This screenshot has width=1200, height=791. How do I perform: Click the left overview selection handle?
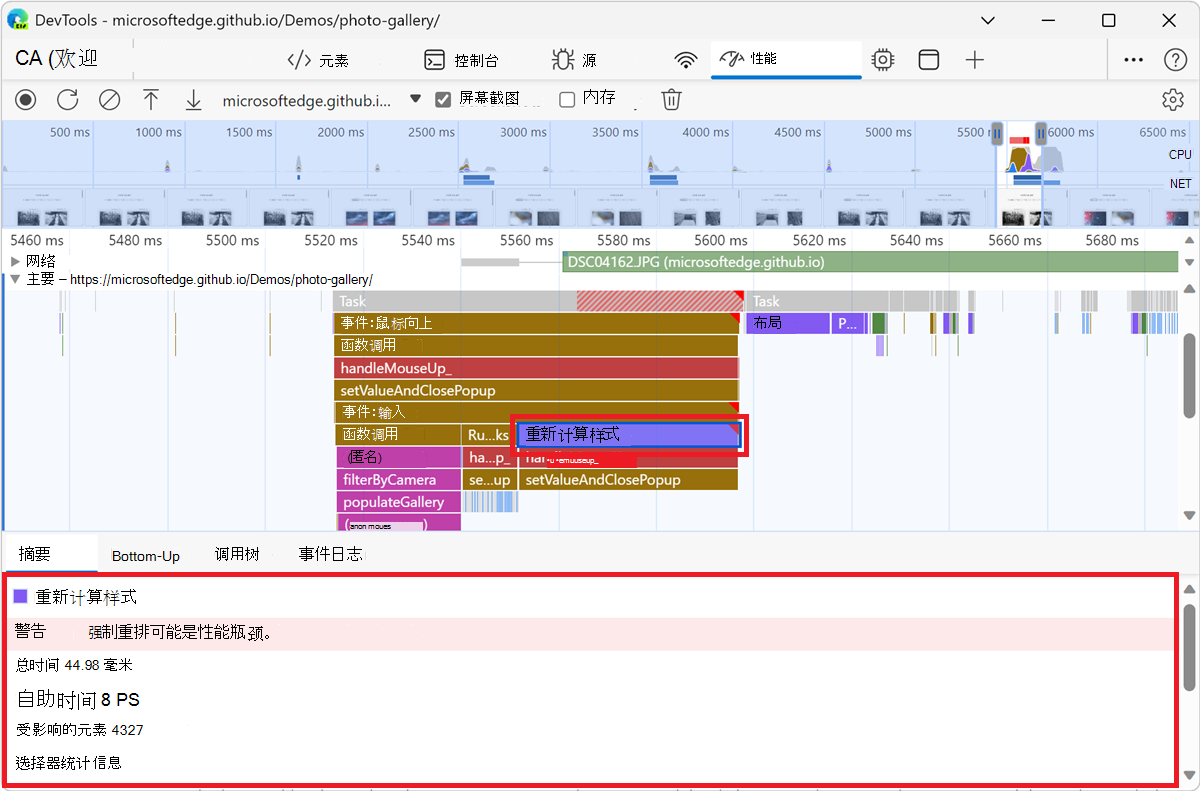(997, 133)
